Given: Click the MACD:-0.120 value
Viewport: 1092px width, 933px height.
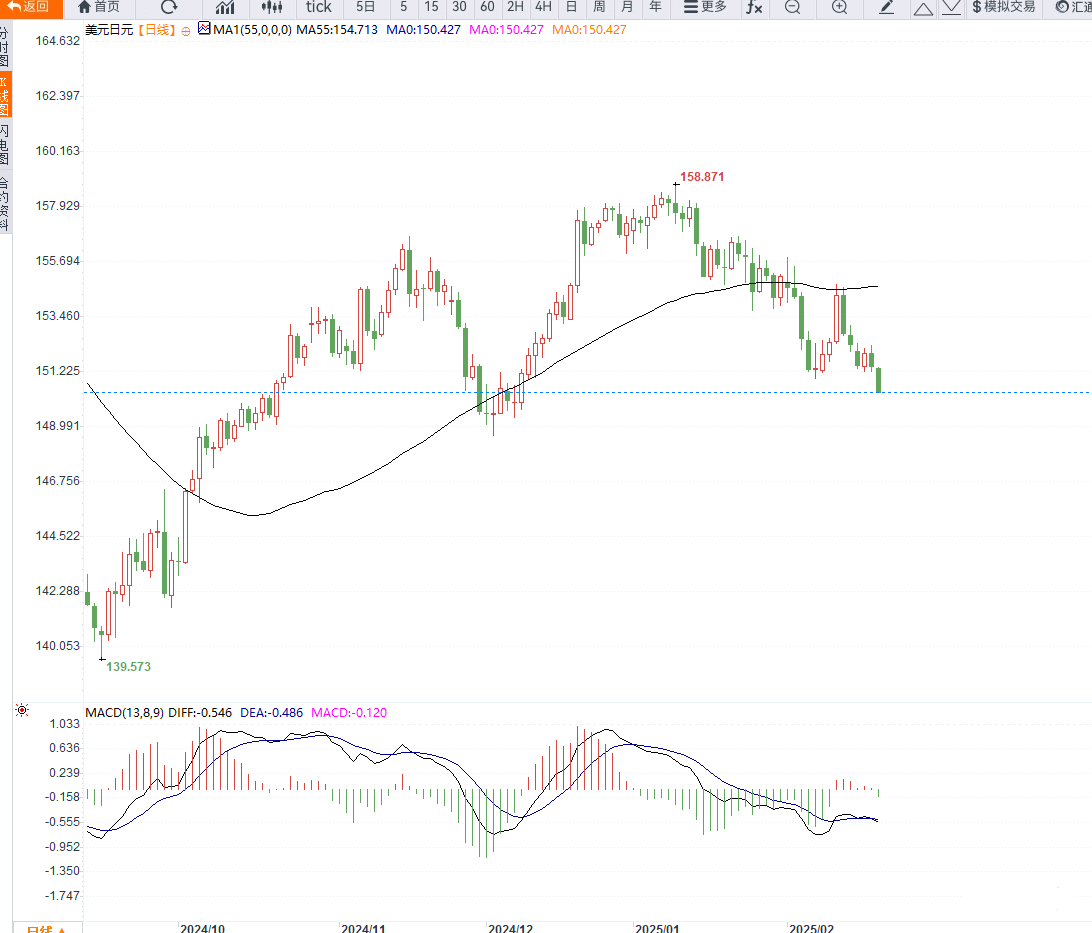Looking at the screenshot, I should coord(349,713).
